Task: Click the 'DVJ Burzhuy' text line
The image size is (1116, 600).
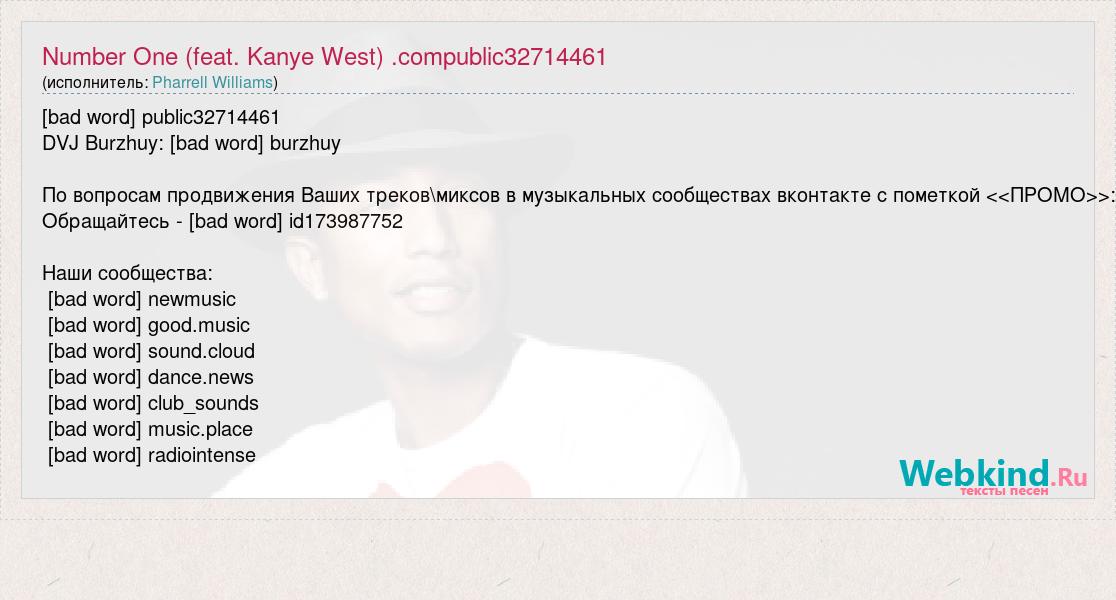Action: (191, 143)
